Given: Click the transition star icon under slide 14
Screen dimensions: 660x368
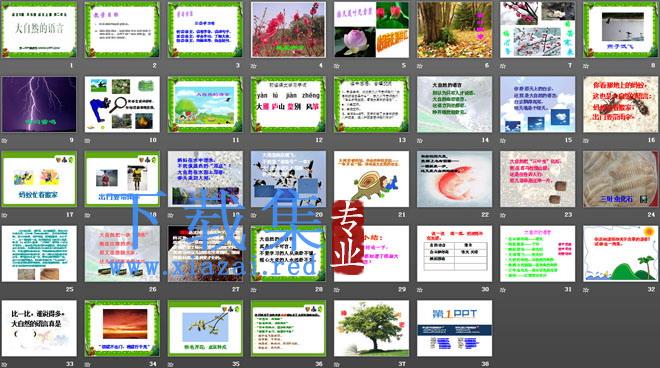Looking at the screenshot, I should (x=420, y=141).
